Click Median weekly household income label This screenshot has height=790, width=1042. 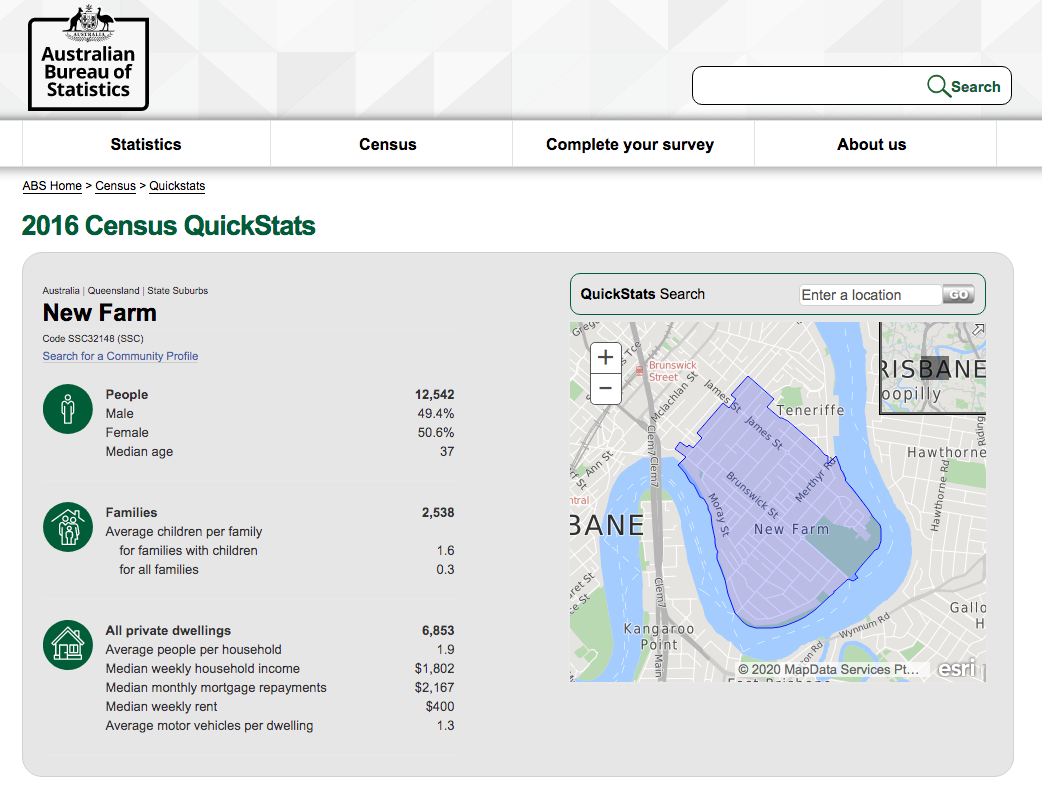(x=203, y=668)
